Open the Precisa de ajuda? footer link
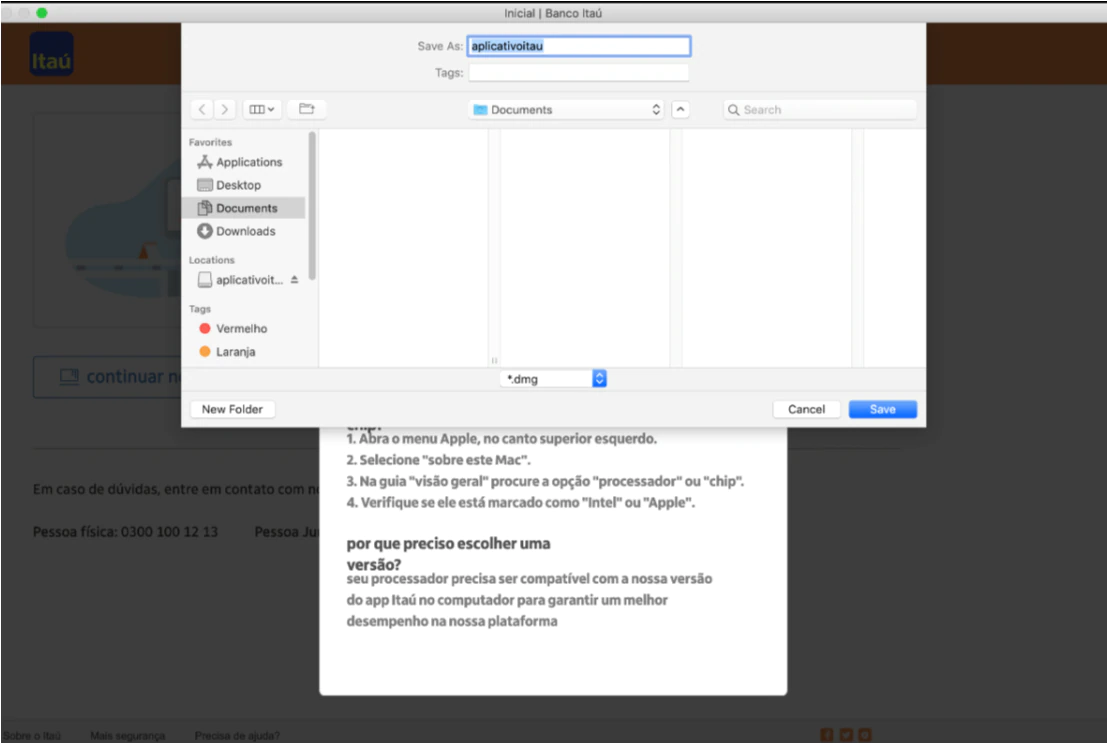 (237, 735)
